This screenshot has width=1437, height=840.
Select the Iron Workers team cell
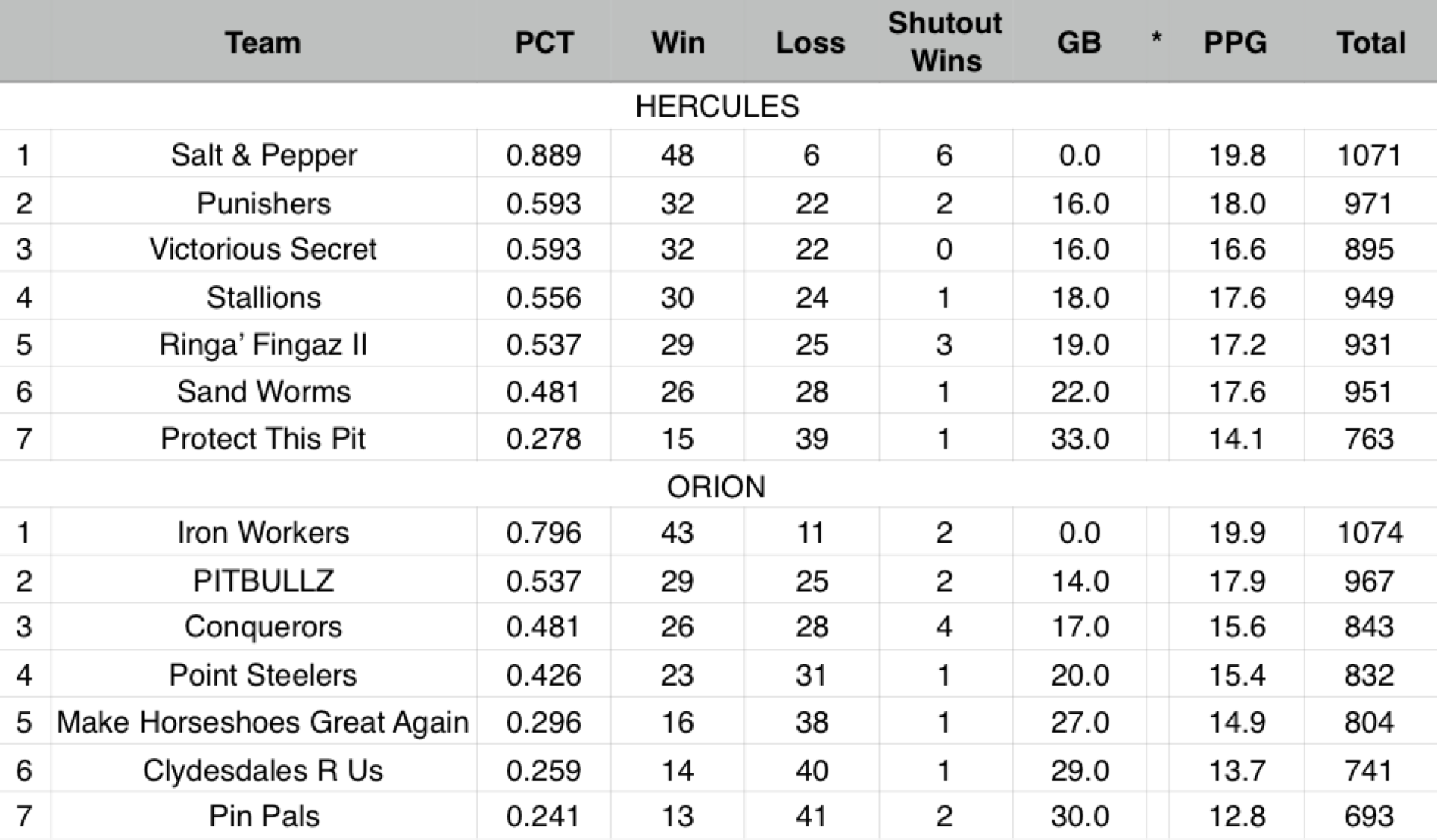(263, 533)
